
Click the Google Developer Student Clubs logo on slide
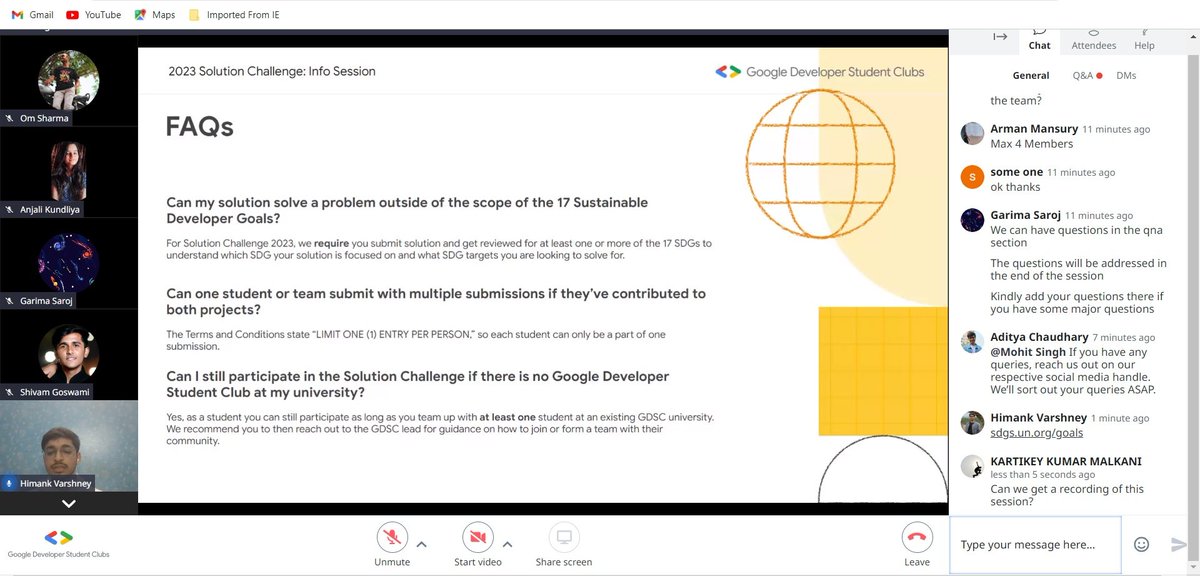click(820, 72)
